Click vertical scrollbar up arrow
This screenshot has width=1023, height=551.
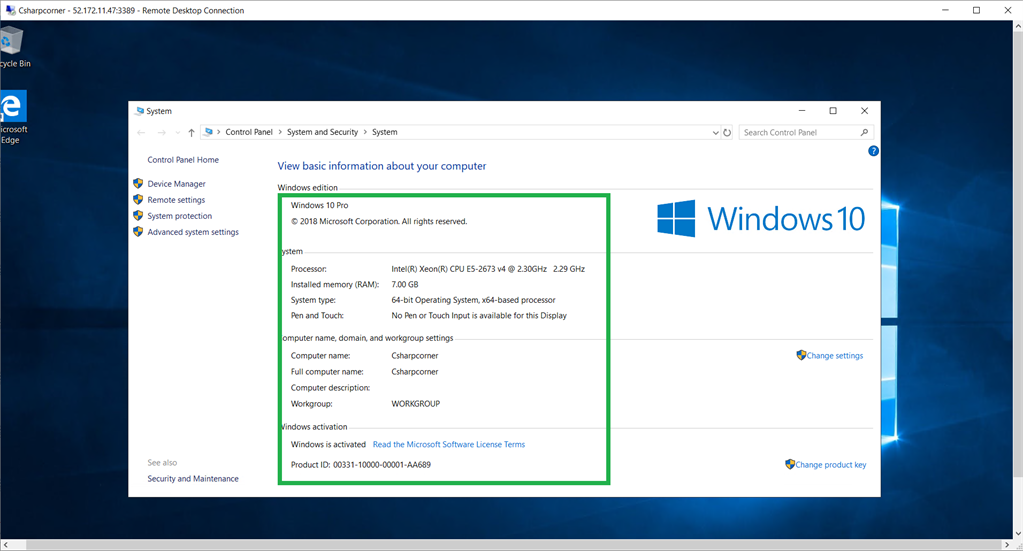click(x=1018, y=26)
